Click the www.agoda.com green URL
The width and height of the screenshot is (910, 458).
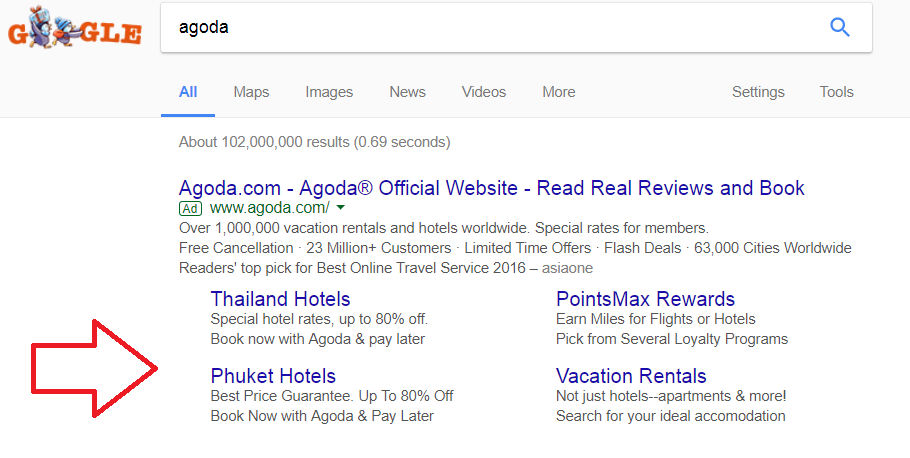click(x=269, y=208)
